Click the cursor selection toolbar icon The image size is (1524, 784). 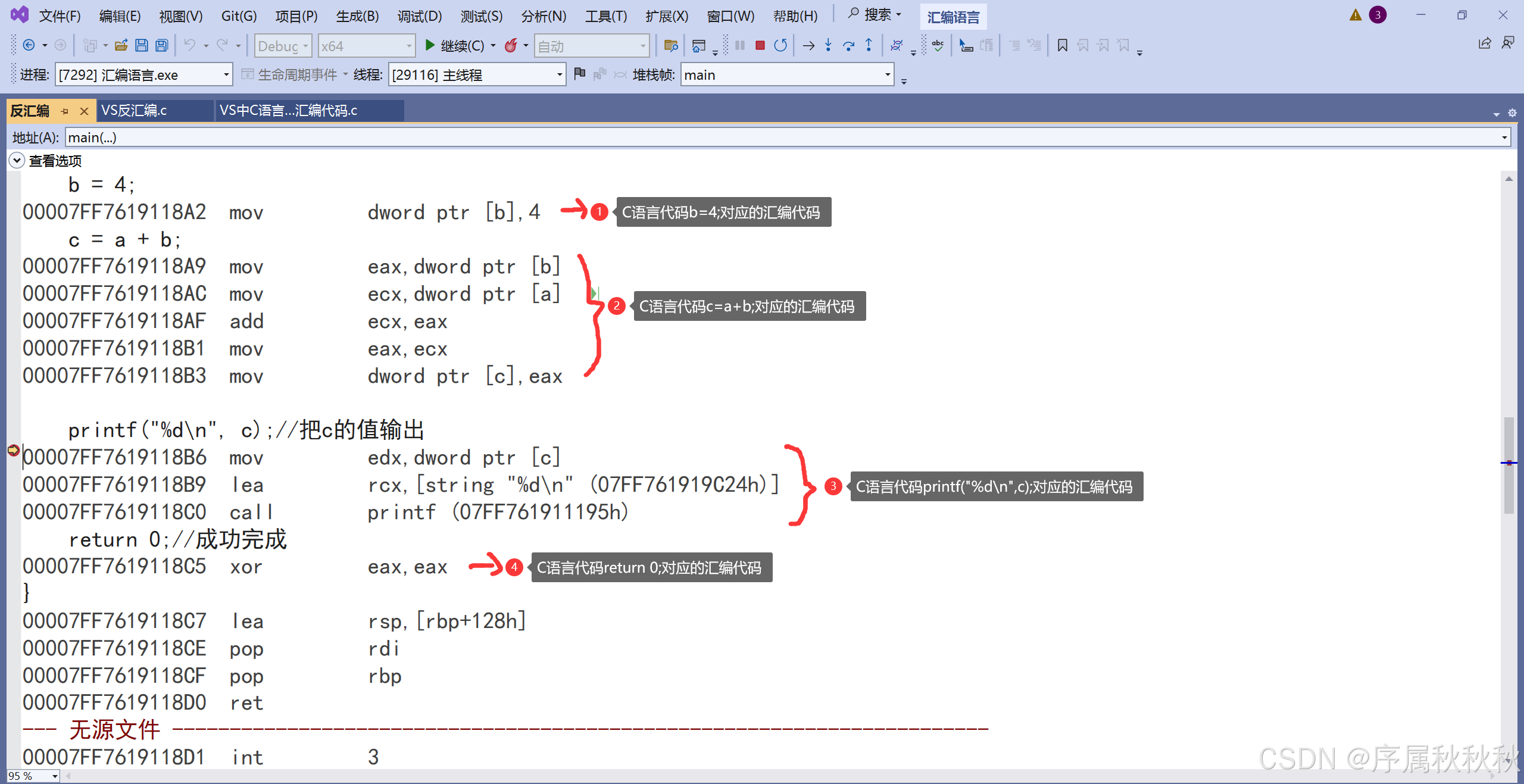click(x=966, y=45)
